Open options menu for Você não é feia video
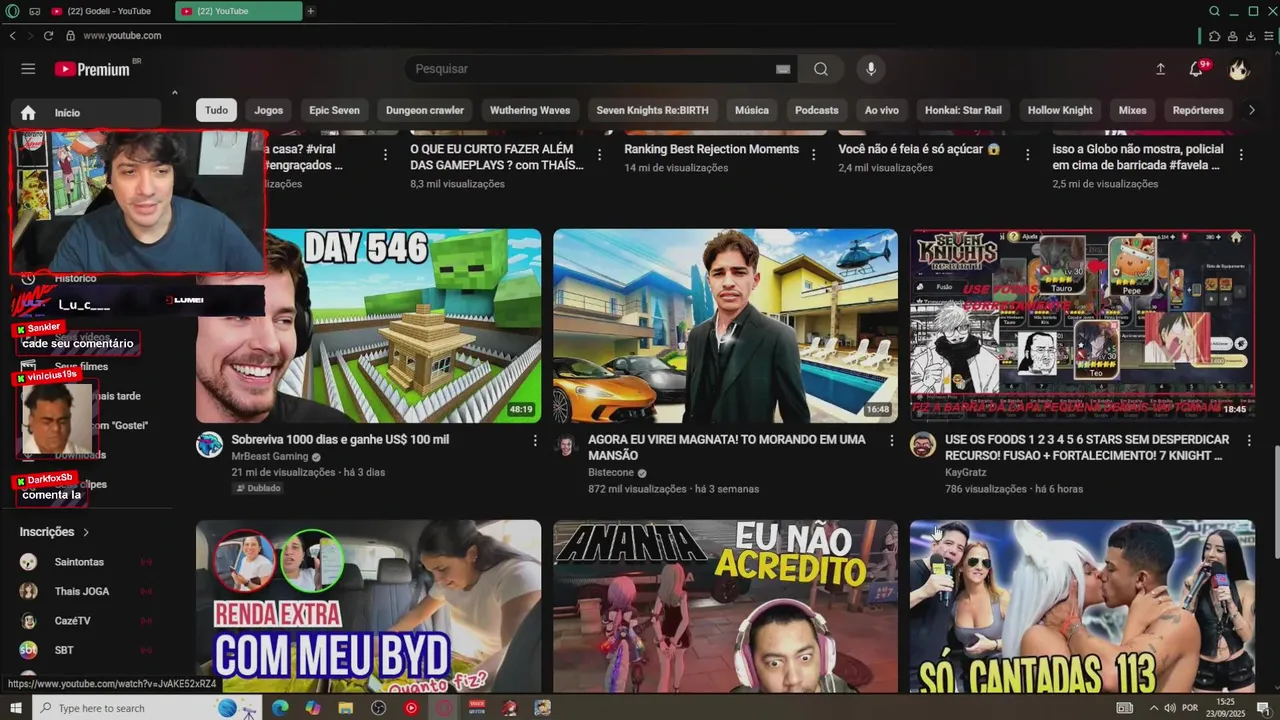Viewport: 1280px width, 720px height. 1027,155
